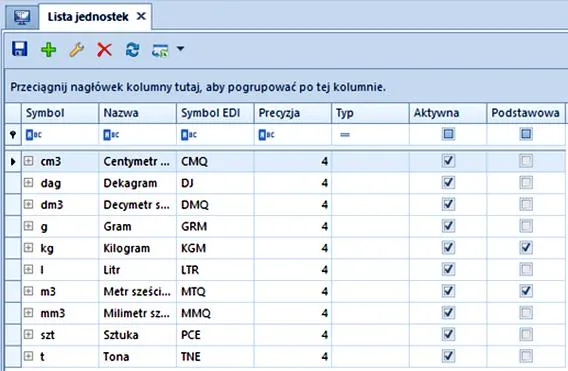Sort by Typ column header
The width and height of the screenshot is (568, 371).
click(x=370, y=113)
